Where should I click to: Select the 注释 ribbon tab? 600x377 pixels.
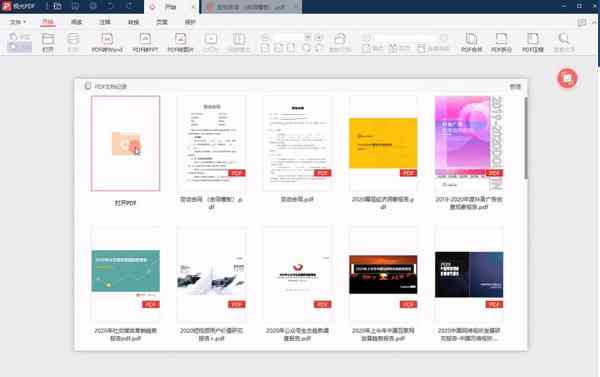[x=104, y=22]
